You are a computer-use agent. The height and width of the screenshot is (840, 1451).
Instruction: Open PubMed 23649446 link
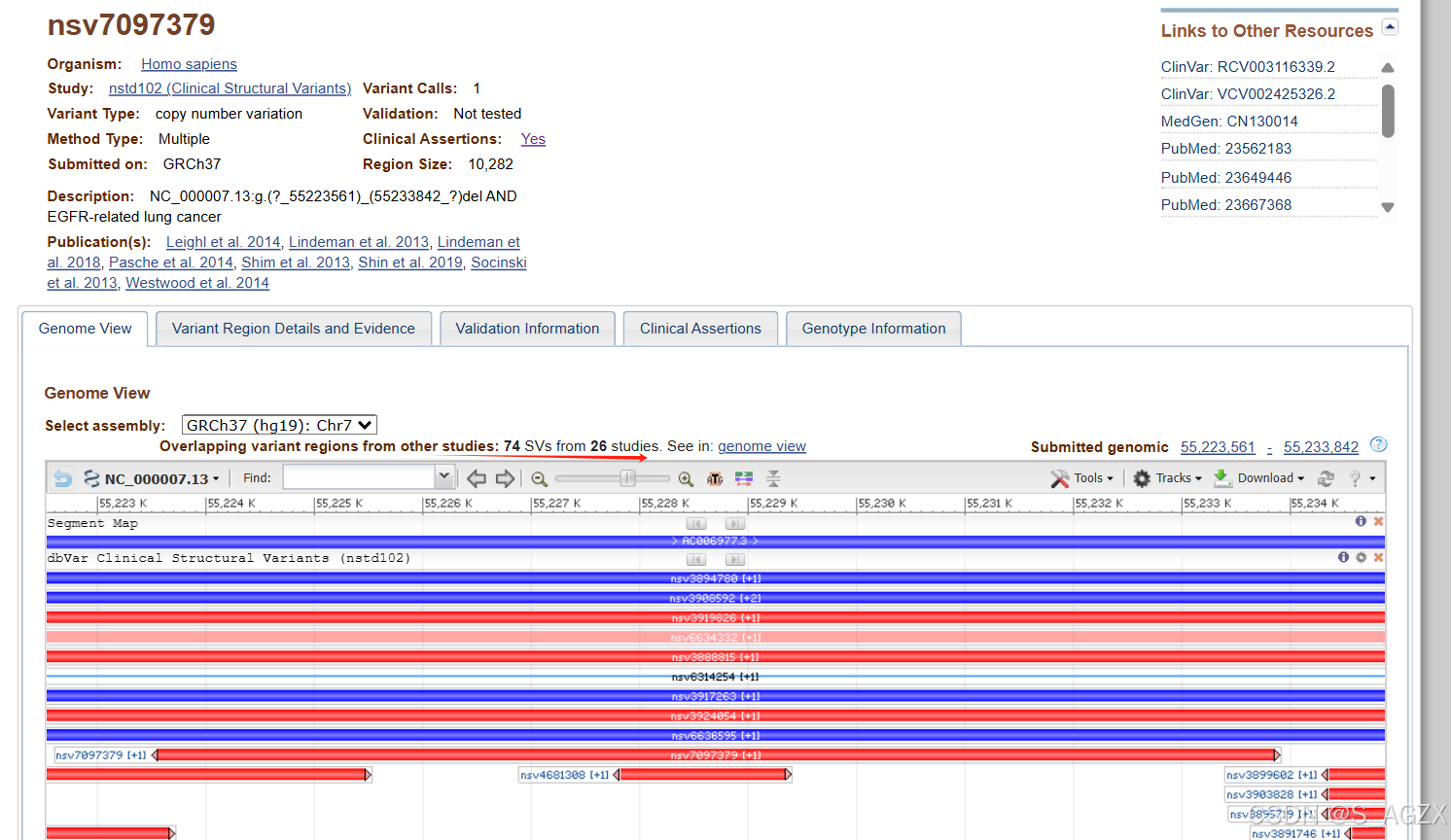coord(1226,178)
